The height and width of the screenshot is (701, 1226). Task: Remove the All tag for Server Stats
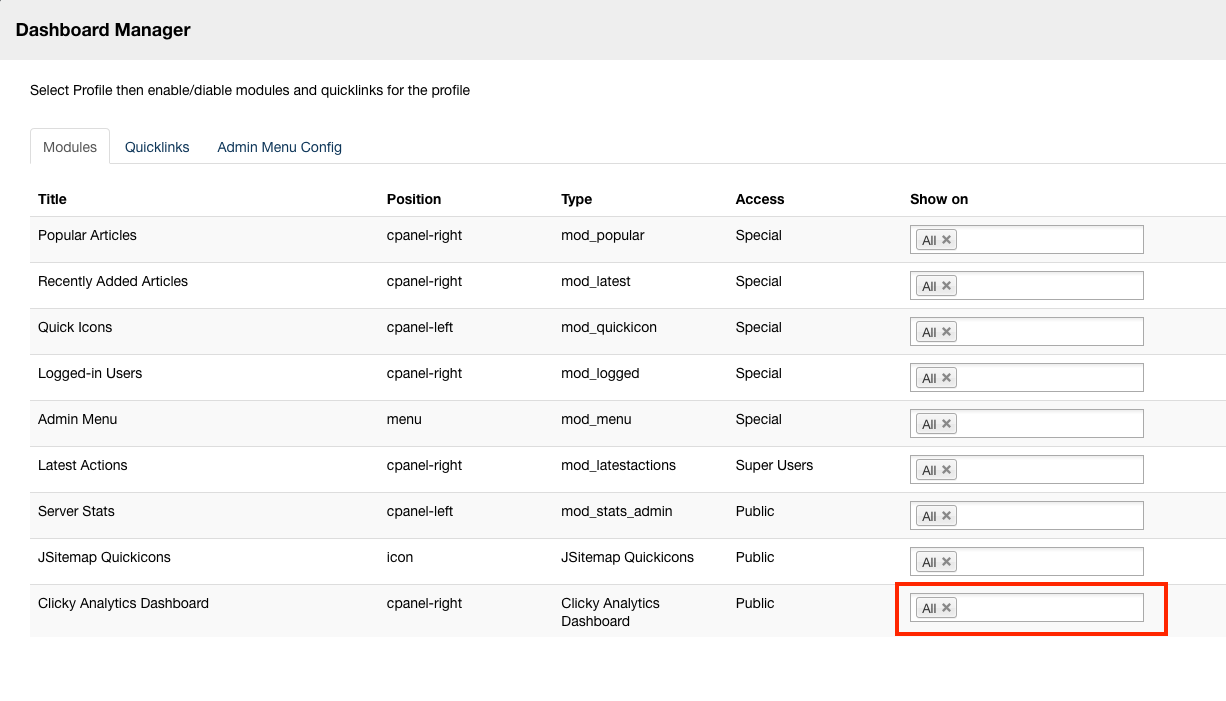[946, 516]
